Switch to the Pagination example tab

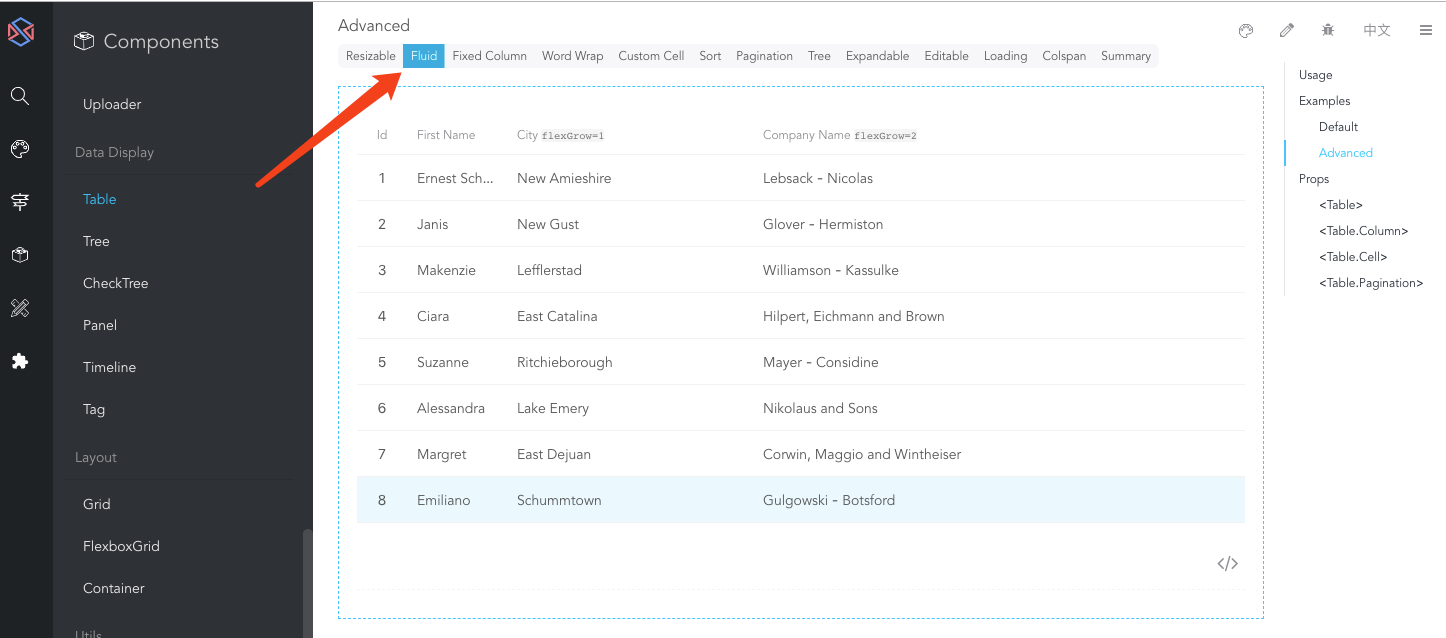(x=764, y=56)
